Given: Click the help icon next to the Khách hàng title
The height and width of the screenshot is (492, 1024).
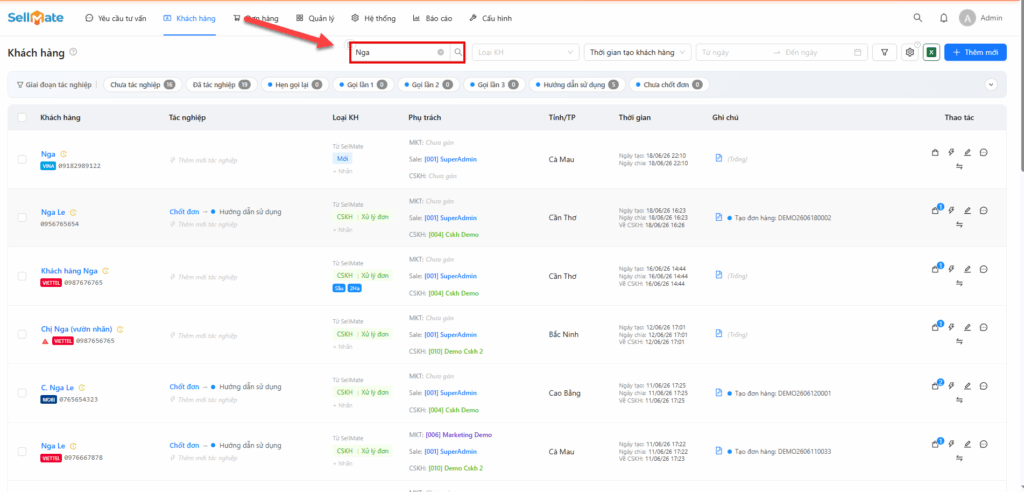Looking at the screenshot, I should click(73, 52).
